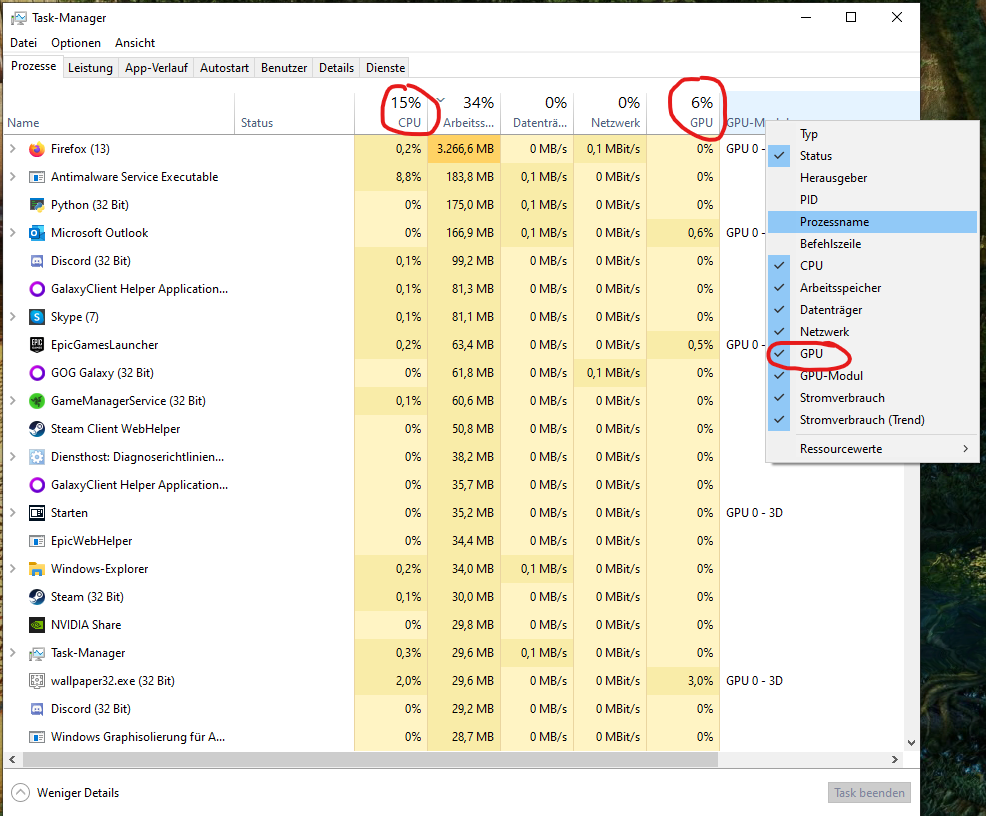This screenshot has height=816, width=986.
Task: Click the horizontal scrollbar of process list
Action: pyautogui.click(x=360, y=759)
